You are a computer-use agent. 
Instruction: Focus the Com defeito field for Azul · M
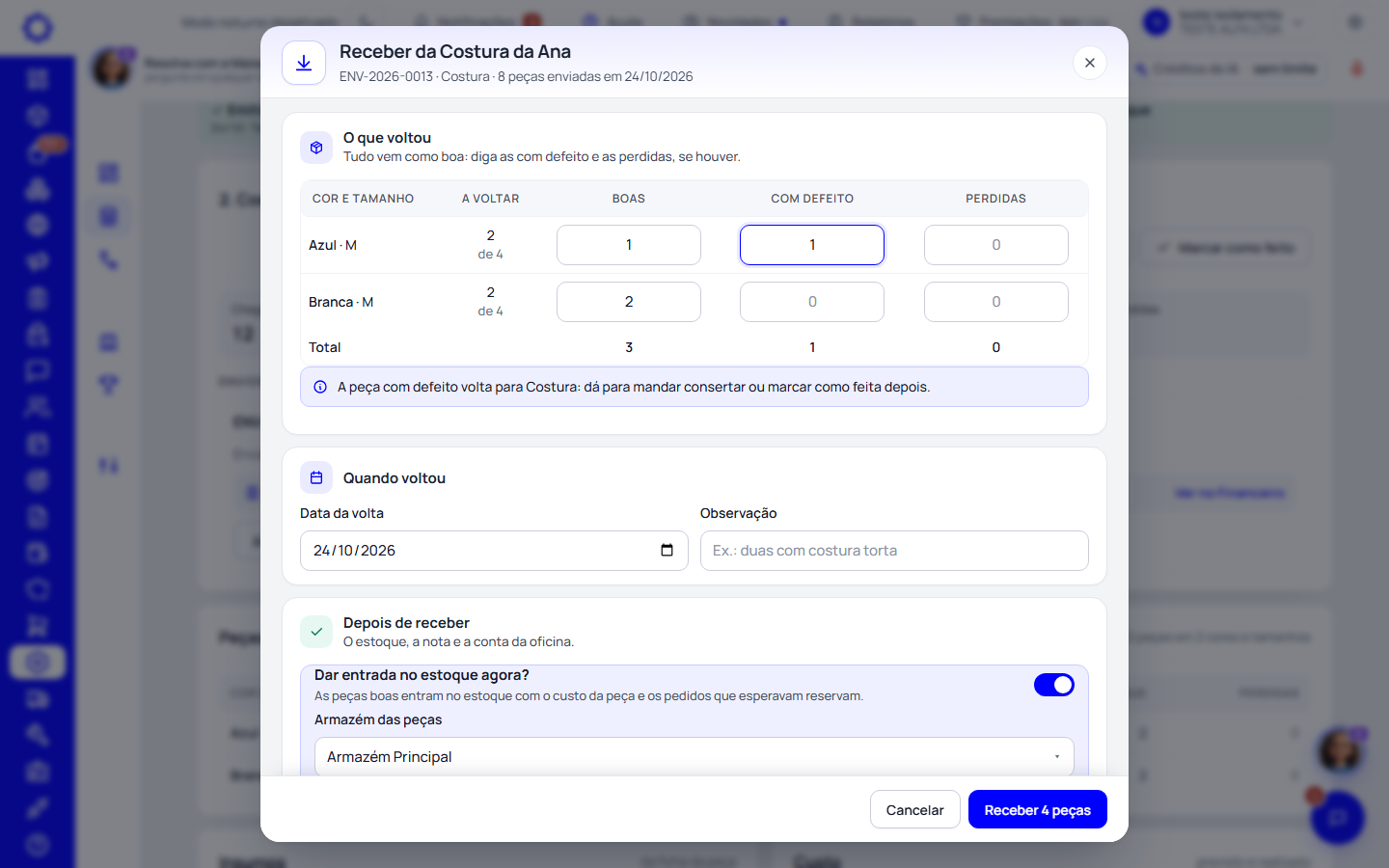click(812, 245)
